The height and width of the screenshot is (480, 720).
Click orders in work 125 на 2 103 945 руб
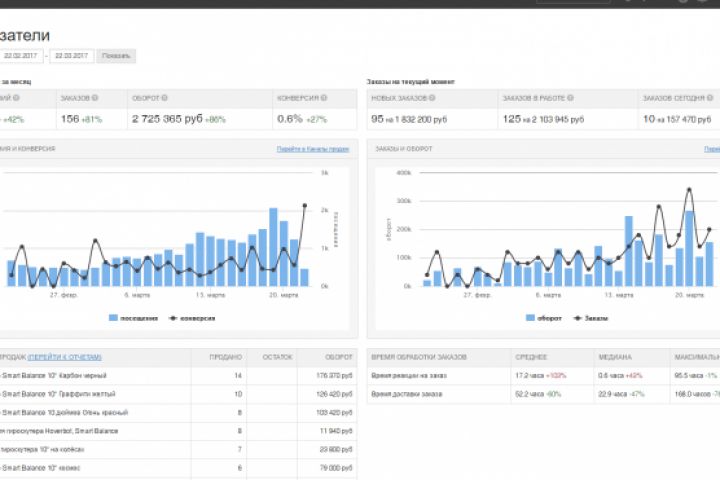point(543,119)
